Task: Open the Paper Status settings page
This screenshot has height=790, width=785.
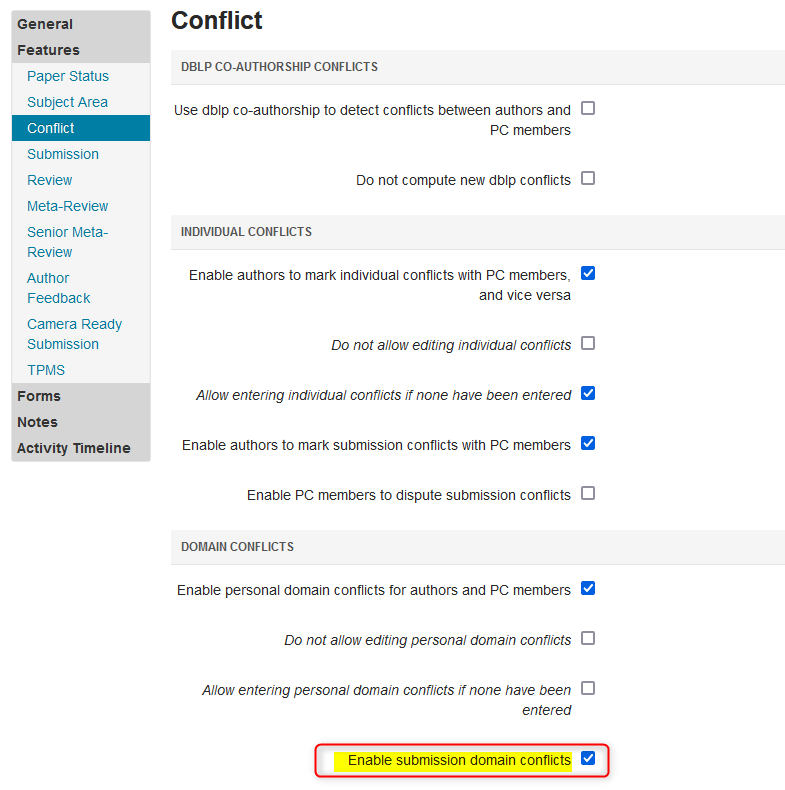Action: click(68, 76)
